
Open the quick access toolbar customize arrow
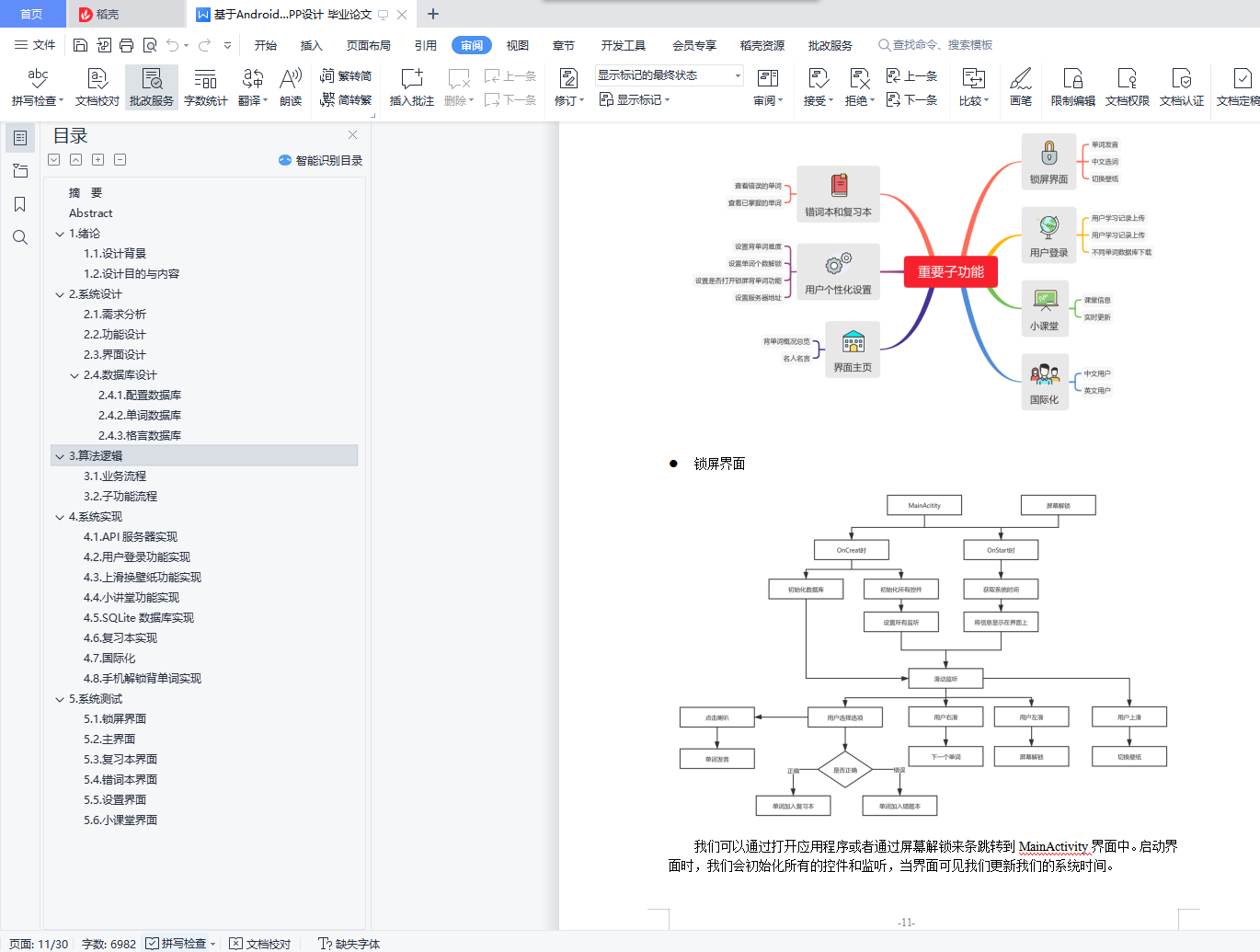pyautogui.click(x=227, y=45)
